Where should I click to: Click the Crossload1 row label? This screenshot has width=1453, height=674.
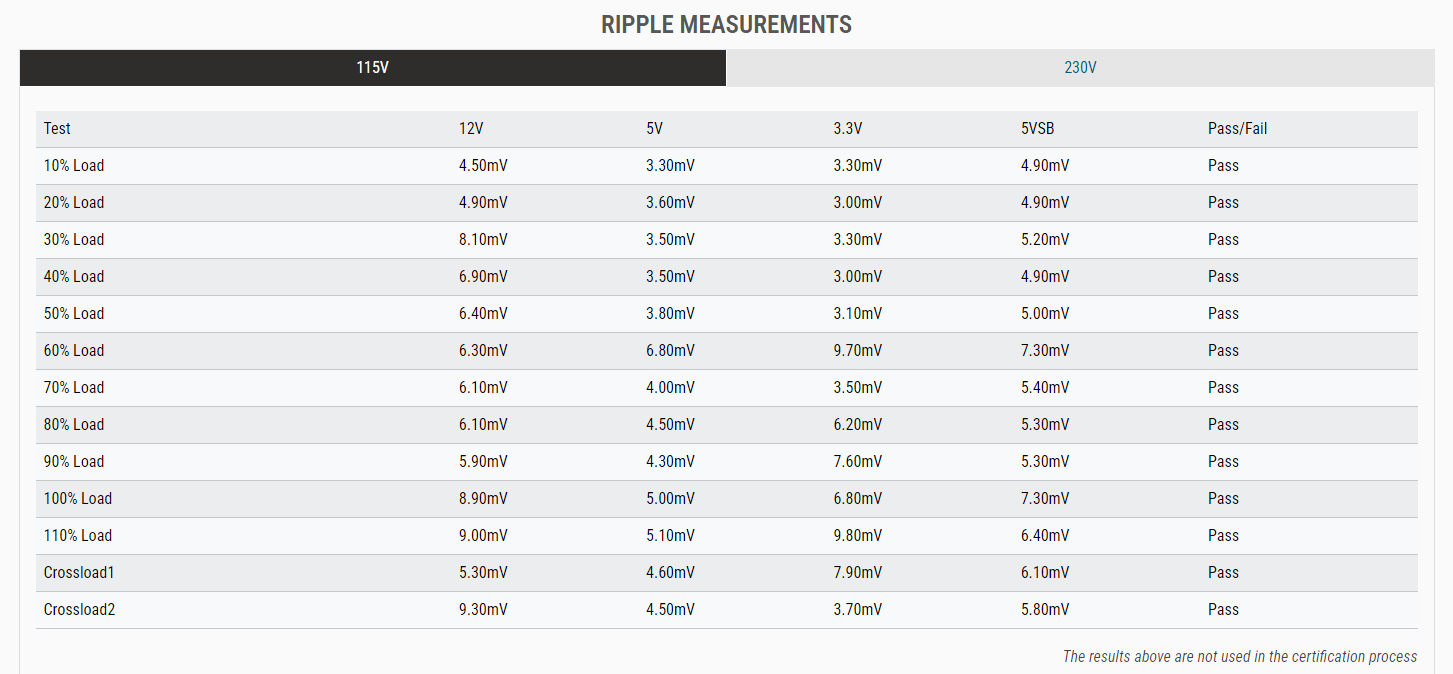tap(80, 573)
